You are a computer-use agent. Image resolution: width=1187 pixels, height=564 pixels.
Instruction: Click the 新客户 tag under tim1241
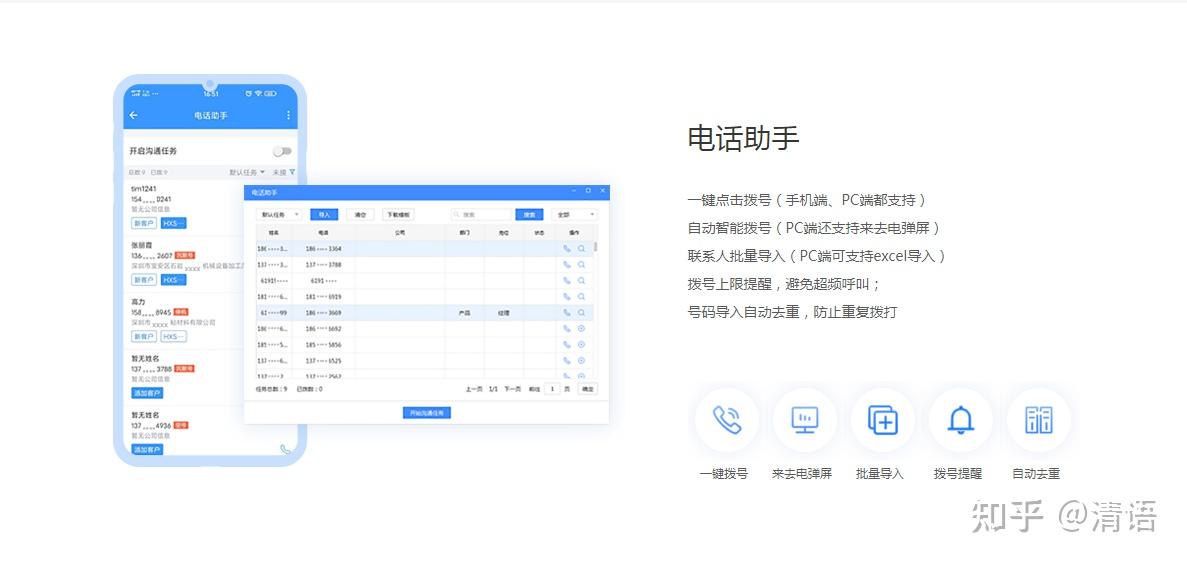[x=144, y=223]
